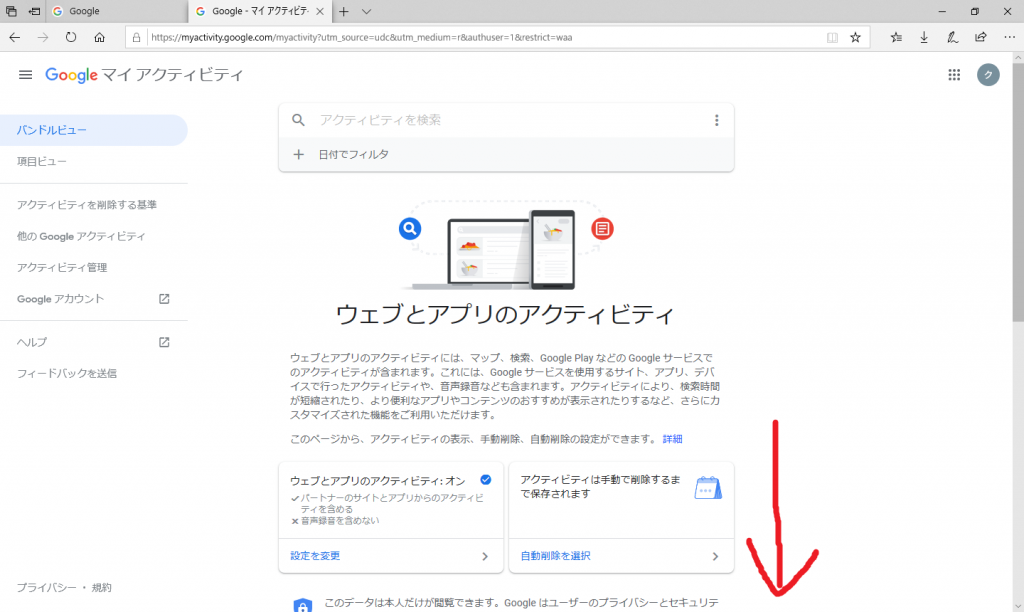Select バンドルビュー in the sidebar

[x=93, y=130]
